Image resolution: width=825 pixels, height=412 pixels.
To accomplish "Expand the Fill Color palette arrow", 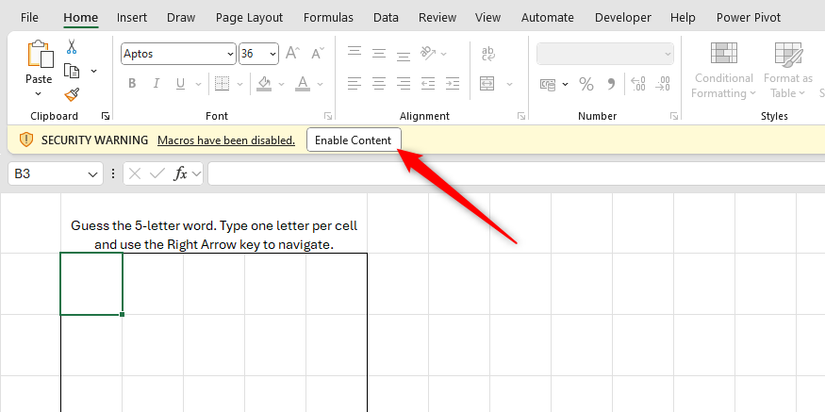I will [x=281, y=84].
